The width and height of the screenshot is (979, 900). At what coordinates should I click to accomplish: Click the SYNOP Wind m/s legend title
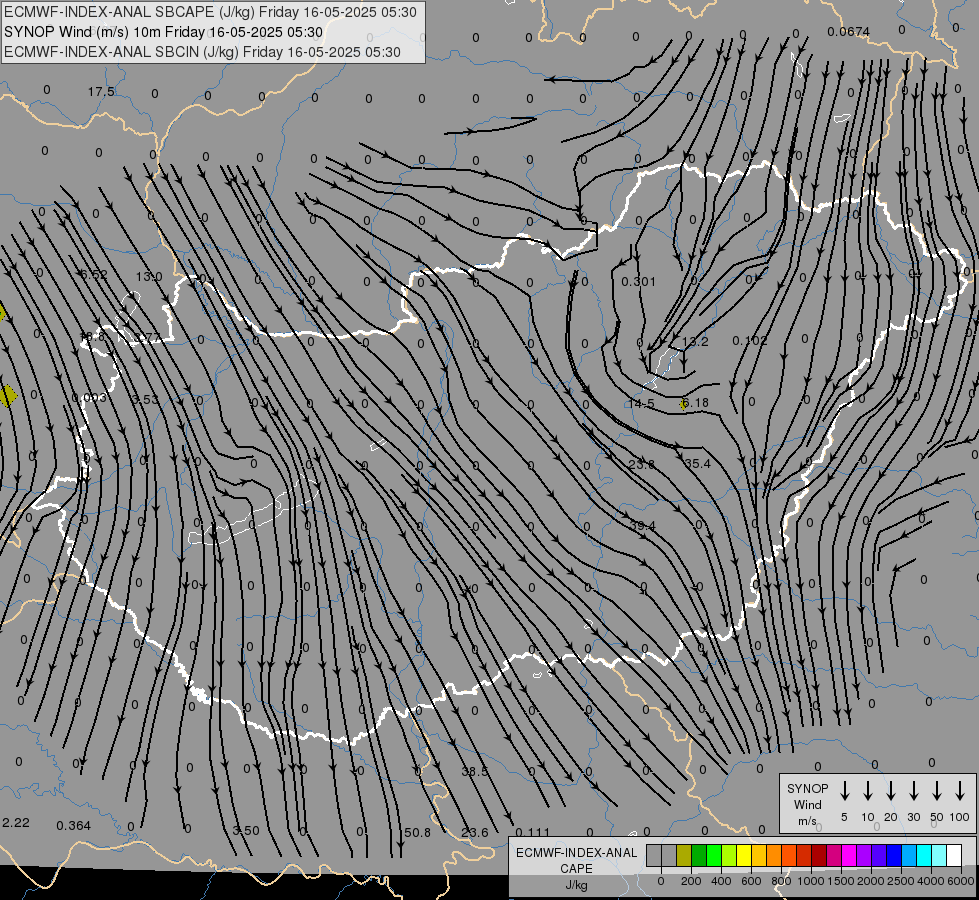tap(807, 804)
